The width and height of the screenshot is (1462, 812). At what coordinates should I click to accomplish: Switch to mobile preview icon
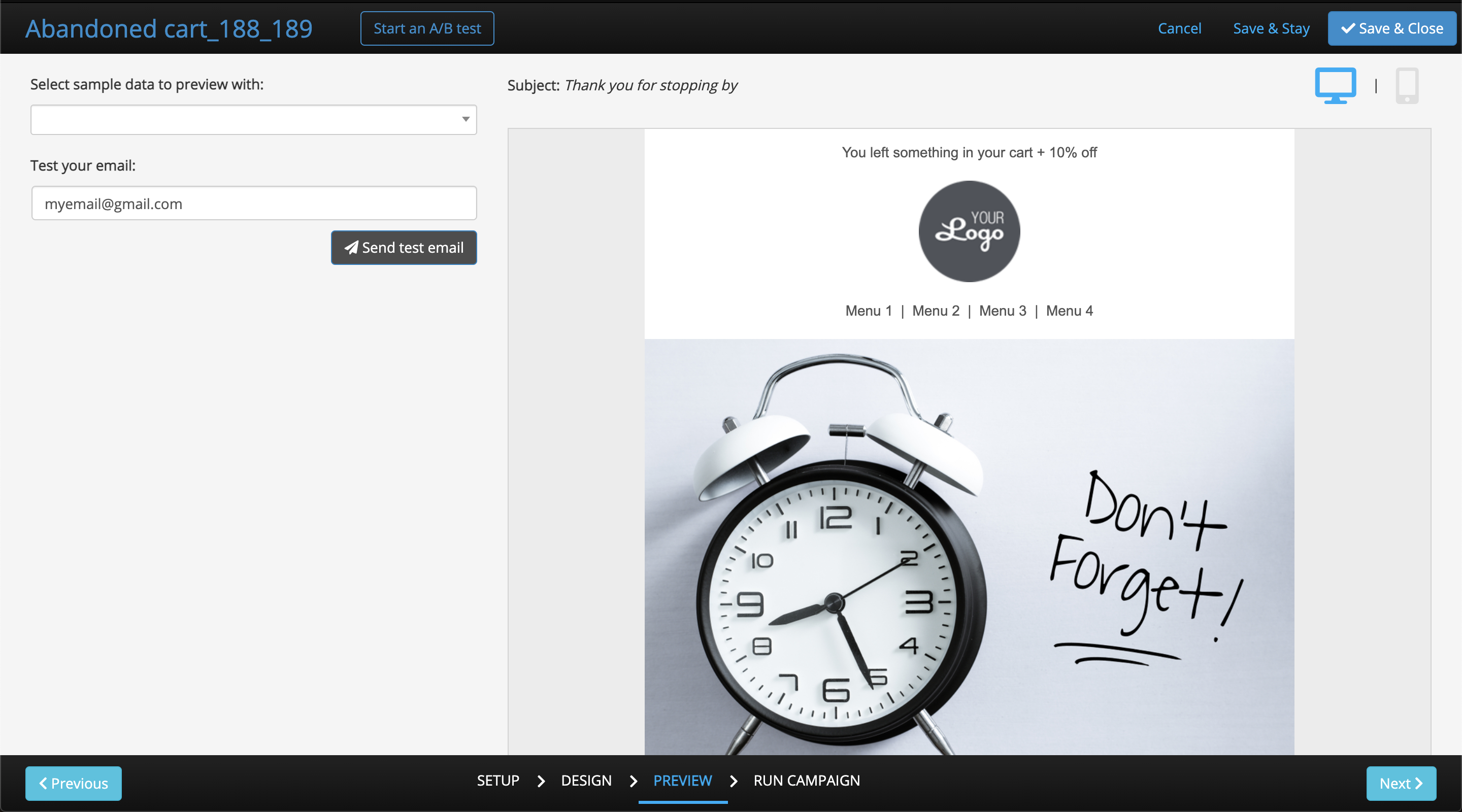pos(1406,86)
